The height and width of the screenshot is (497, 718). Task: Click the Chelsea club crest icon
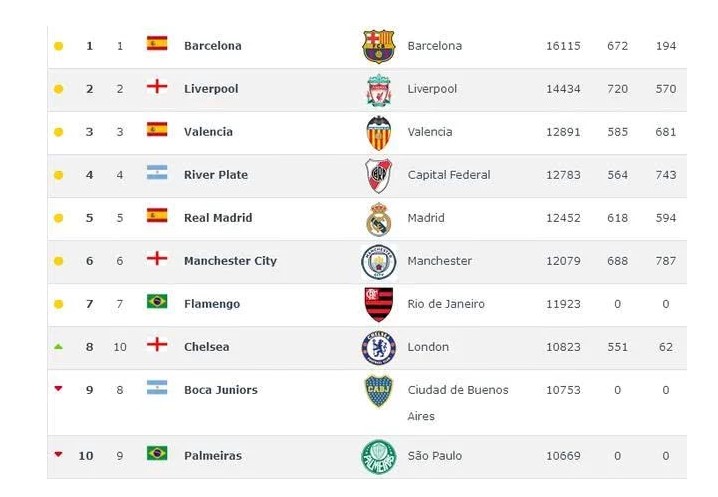point(378,347)
